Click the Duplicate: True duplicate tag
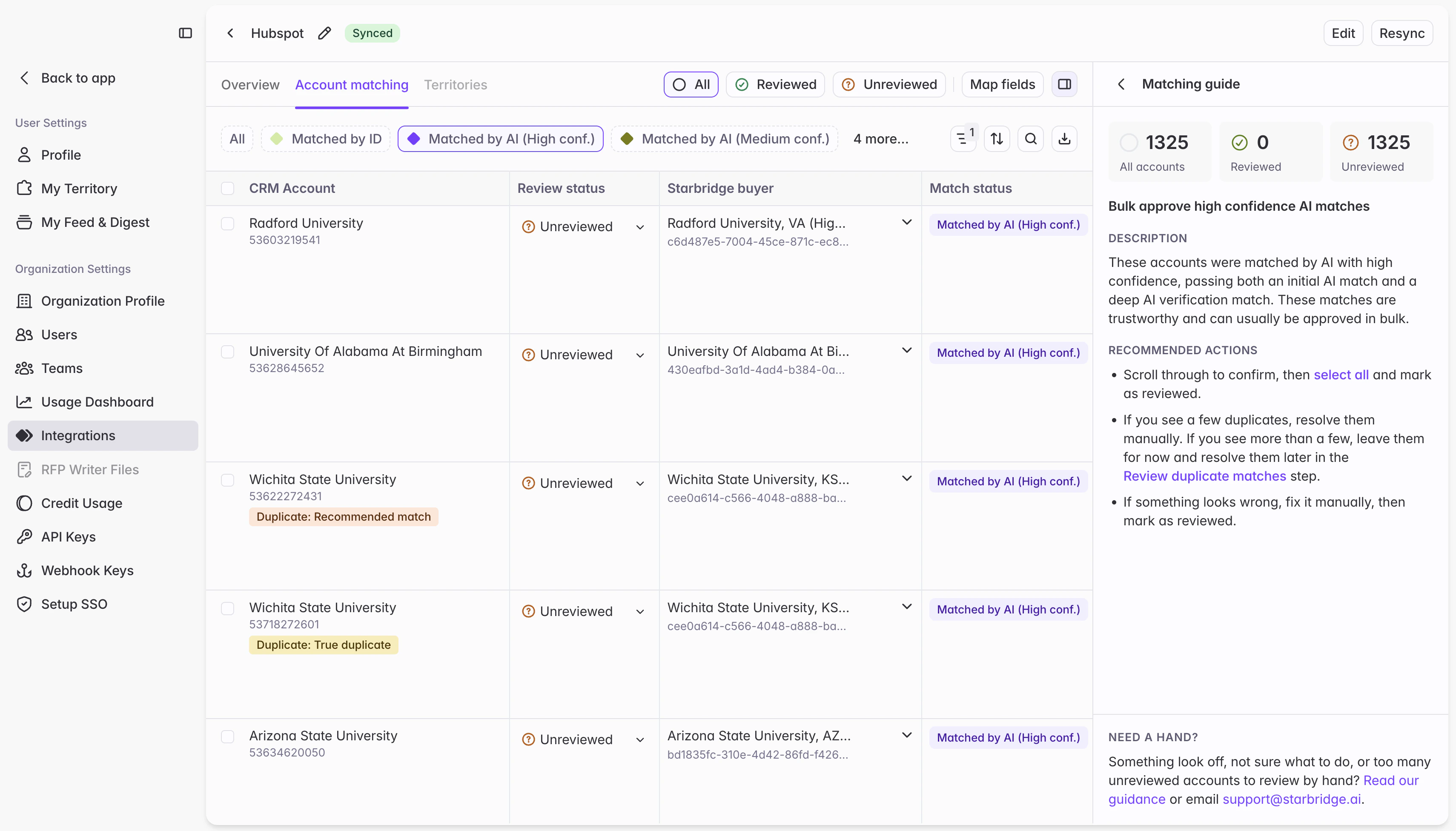1456x831 pixels. tap(324, 645)
